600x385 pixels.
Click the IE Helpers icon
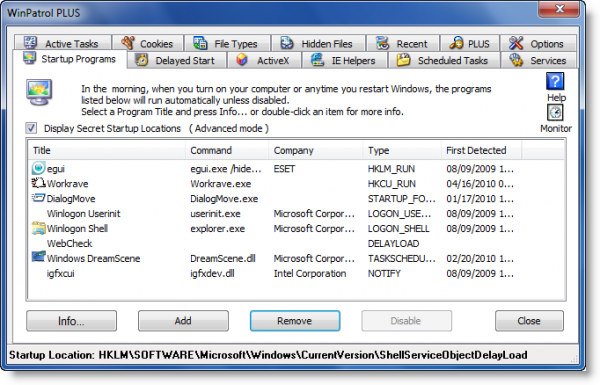click(317, 60)
